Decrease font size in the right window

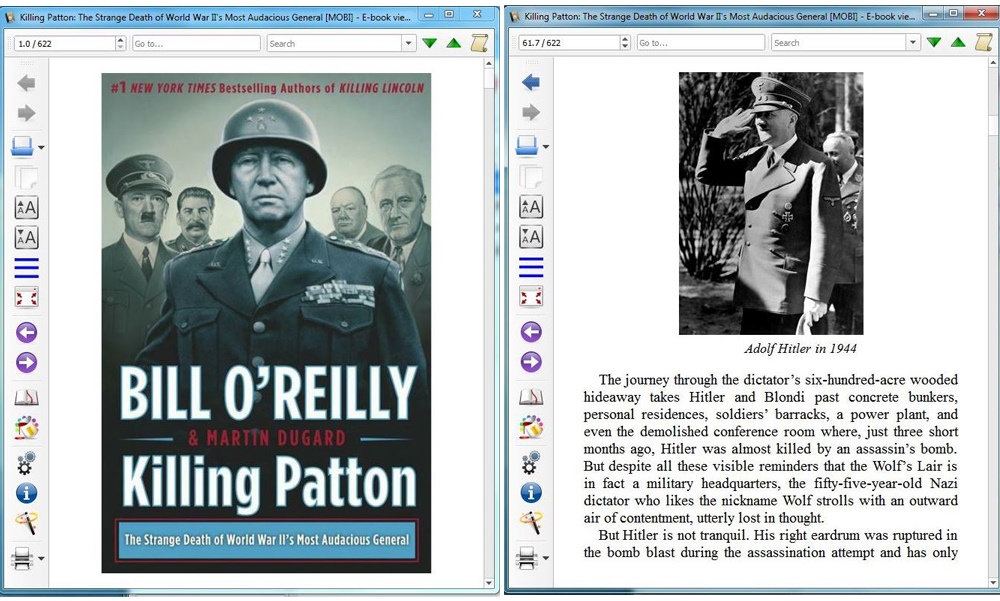(531, 237)
